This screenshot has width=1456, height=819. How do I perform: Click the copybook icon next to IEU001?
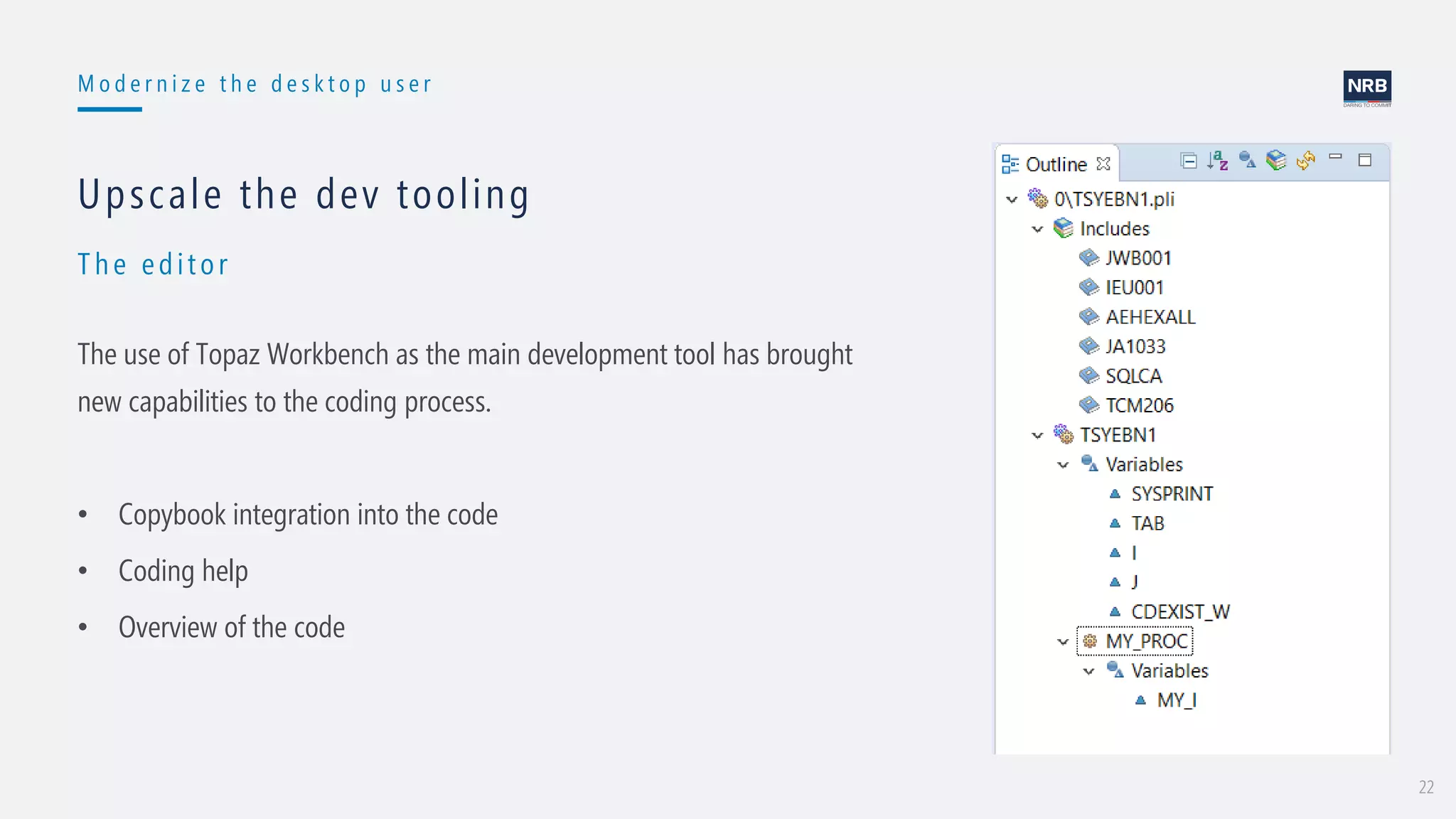[x=1088, y=287]
